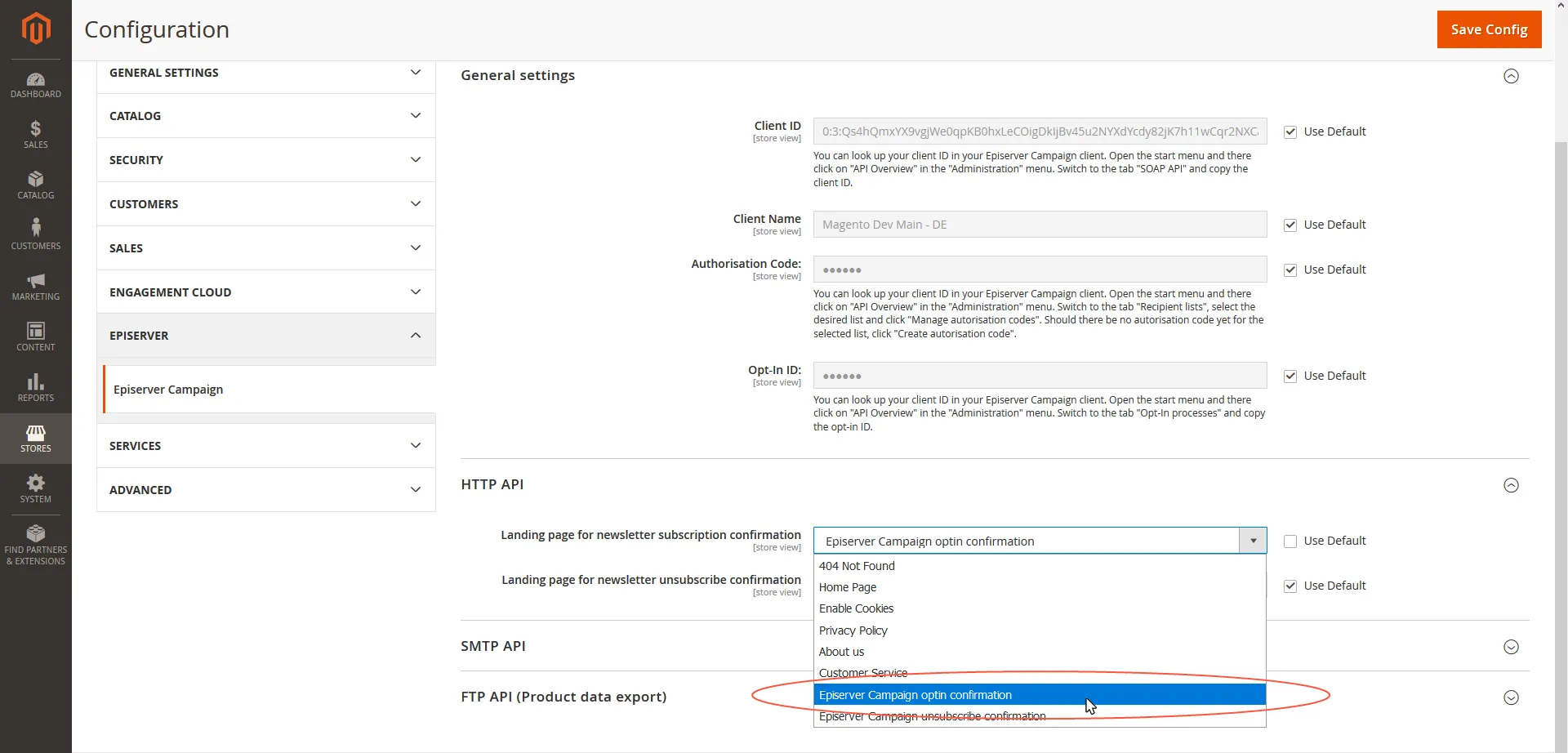Open the Episerver Campaign settings link
This screenshot has width=1568, height=753.
168,390
